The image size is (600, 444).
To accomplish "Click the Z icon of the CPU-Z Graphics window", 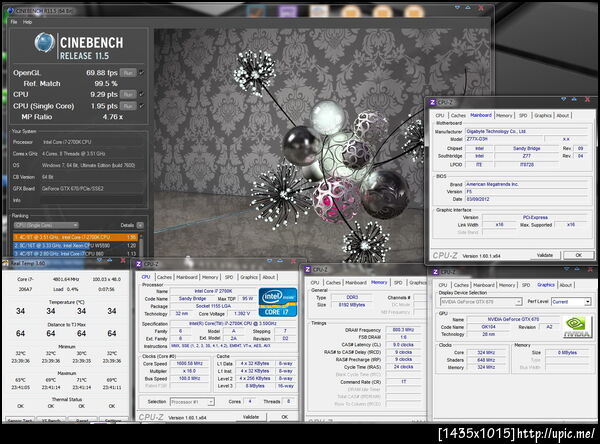I will point(435,272).
